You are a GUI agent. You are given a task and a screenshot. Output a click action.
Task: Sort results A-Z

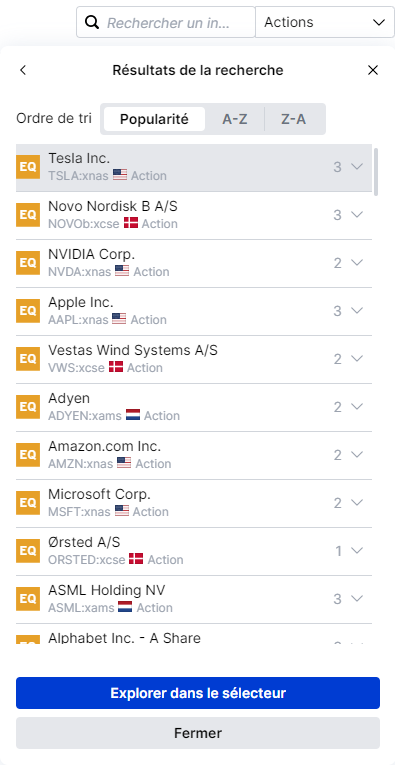click(235, 119)
